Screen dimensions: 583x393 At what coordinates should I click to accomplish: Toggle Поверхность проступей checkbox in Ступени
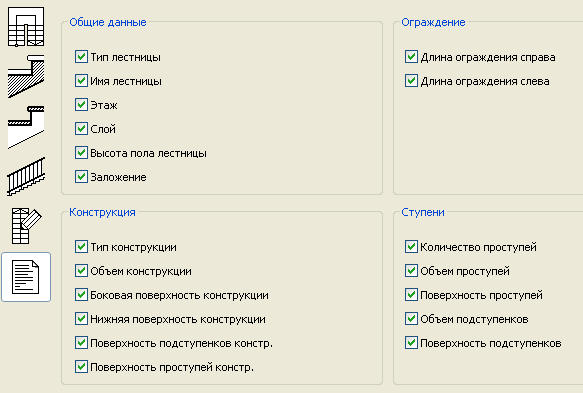coord(411,295)
